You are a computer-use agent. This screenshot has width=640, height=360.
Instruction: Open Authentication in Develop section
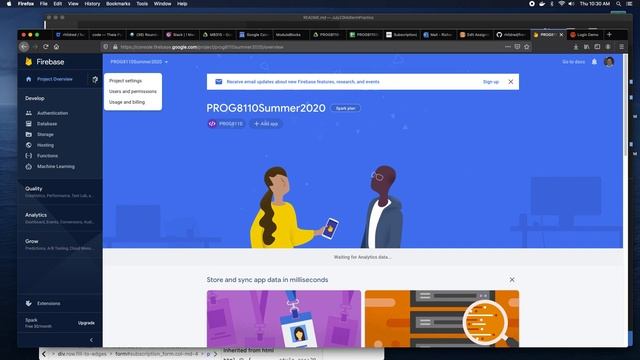[x=52, y=113]
